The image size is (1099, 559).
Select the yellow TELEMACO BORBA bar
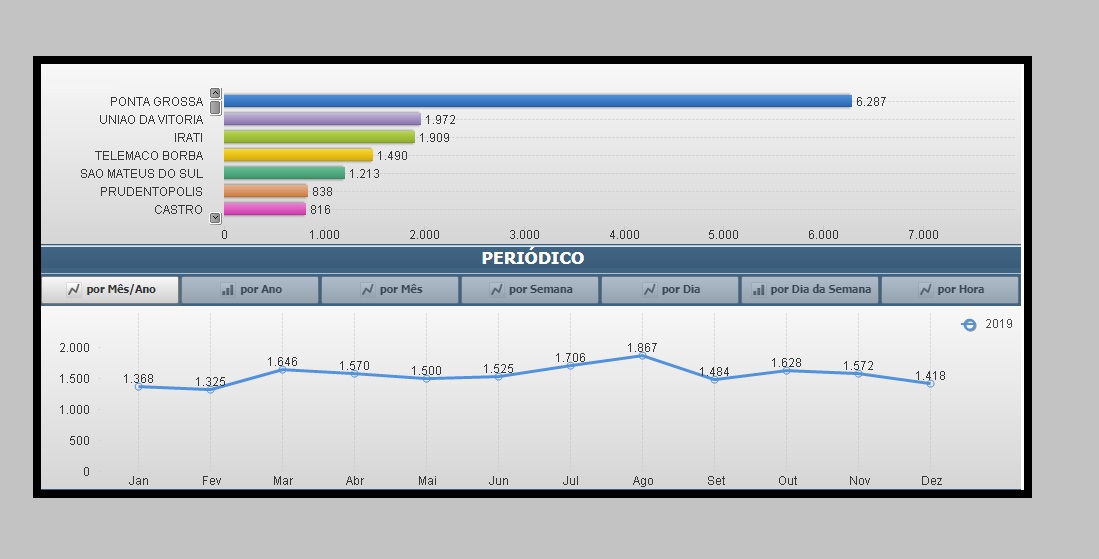[298, 155]
